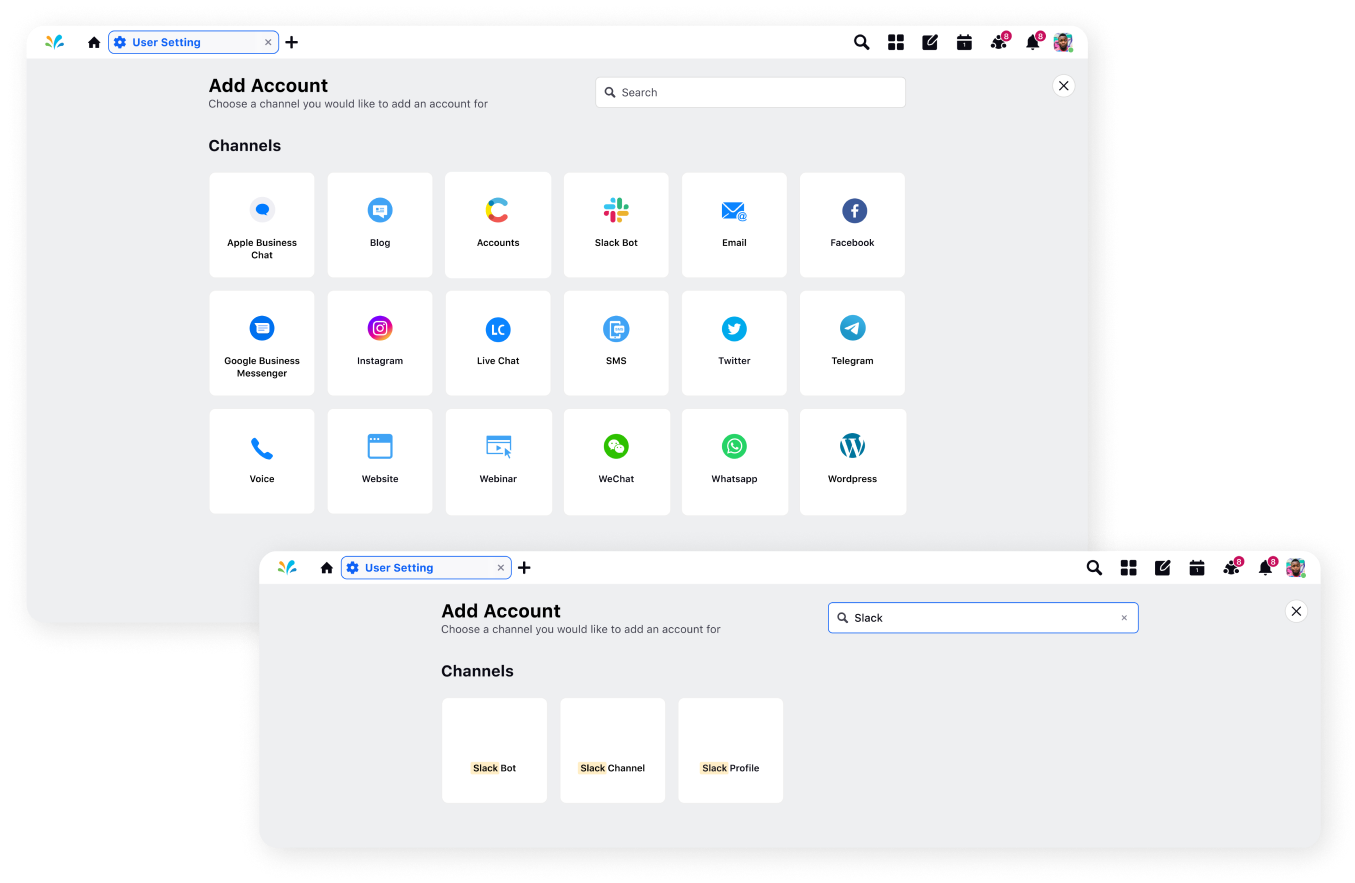Screen dimensions: 1355x883
Task: Select the Slack Profile result tile
Action: pos(731,751)
